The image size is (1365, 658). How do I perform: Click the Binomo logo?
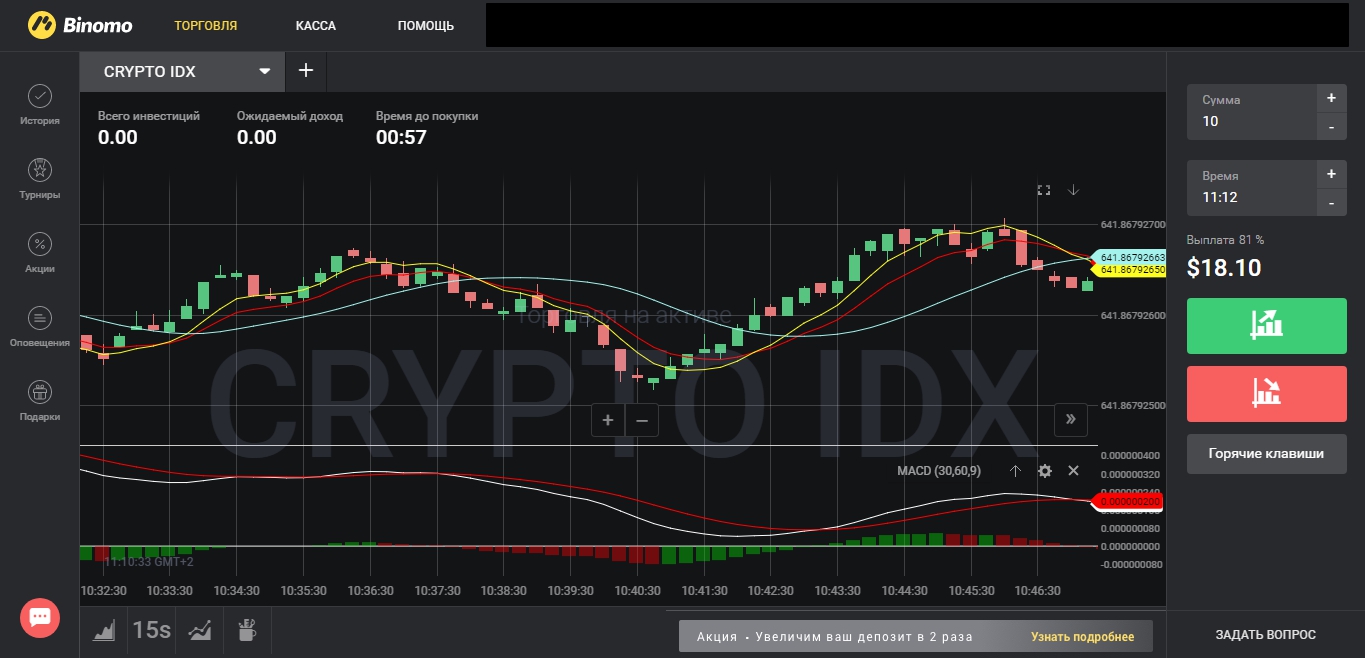point(80,25)
